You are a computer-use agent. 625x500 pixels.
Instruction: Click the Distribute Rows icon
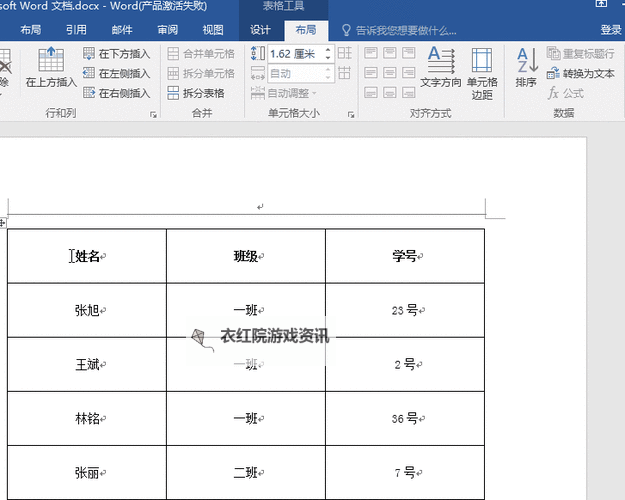click(344, 53)
